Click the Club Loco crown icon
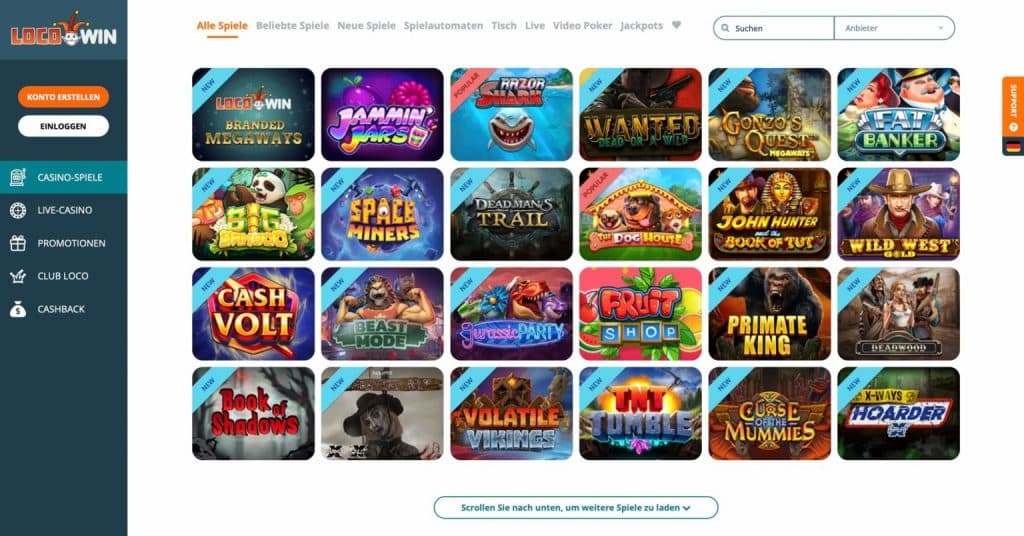Image resolution: width=1024 pixels, height=536 pixels. [18, 276]
